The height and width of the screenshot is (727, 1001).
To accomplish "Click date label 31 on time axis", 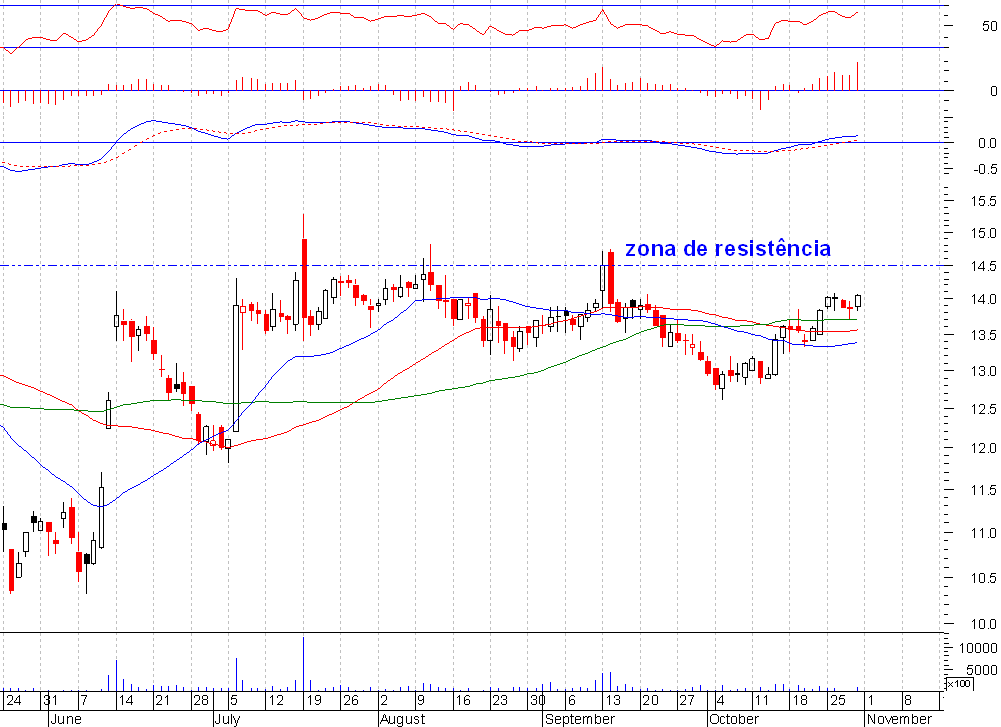I will click(50, 701).
